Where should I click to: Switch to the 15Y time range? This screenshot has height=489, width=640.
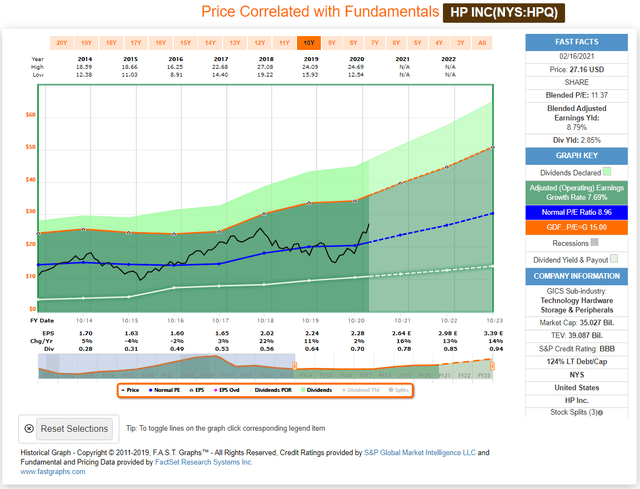(186, 43)
